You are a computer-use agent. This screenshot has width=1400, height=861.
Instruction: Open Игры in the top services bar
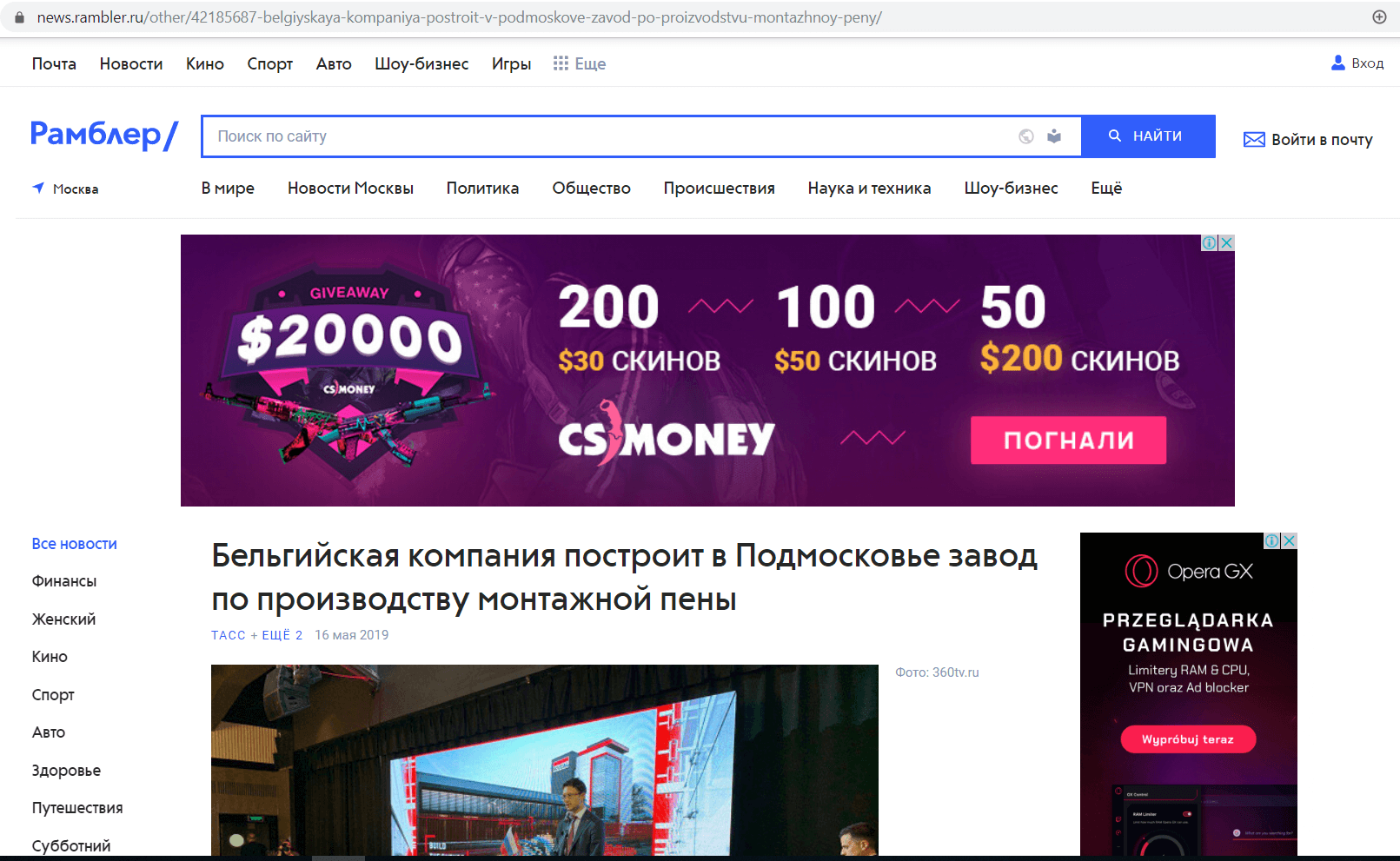coord(511,63)
